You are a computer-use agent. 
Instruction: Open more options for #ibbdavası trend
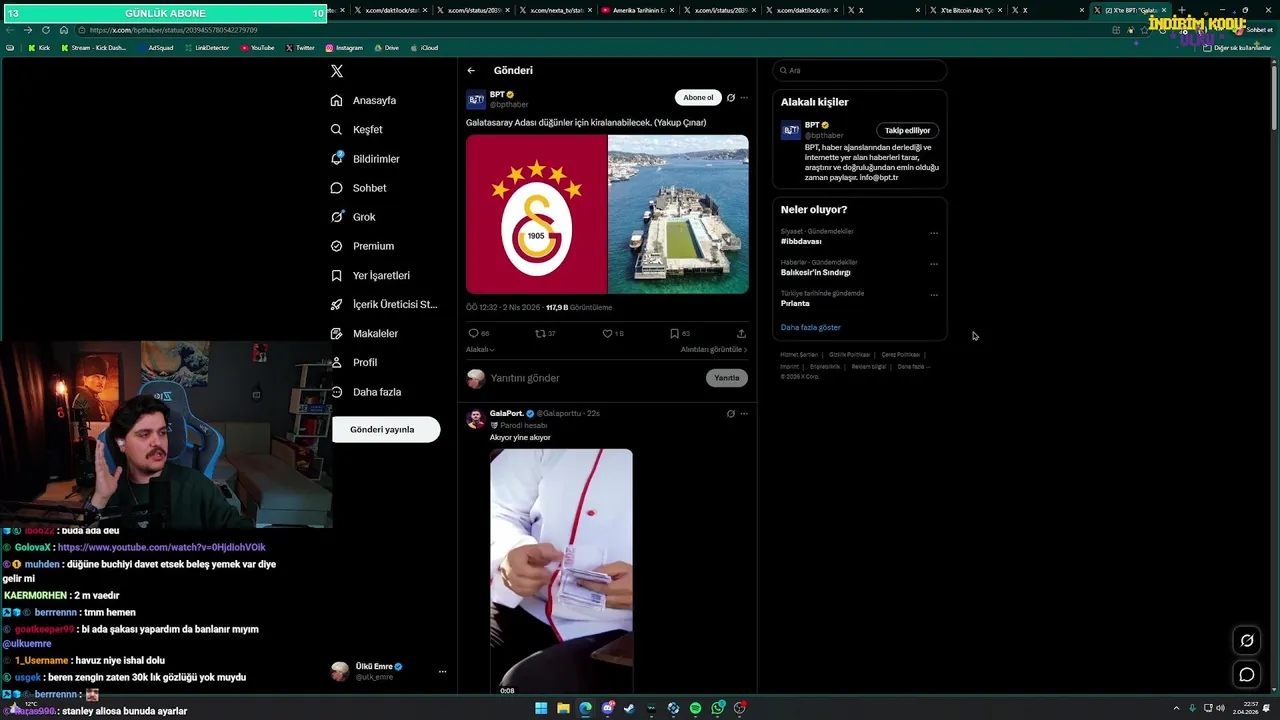(x=934, y=233)
